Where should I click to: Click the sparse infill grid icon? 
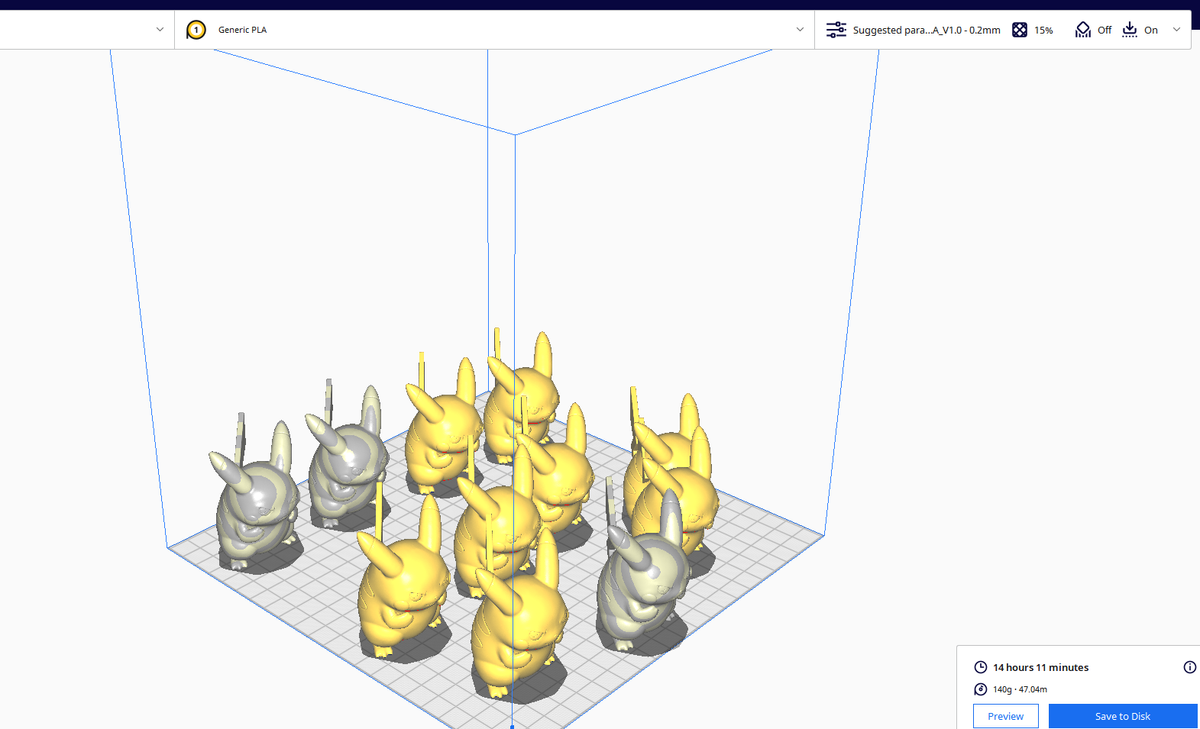[1019, 29]
